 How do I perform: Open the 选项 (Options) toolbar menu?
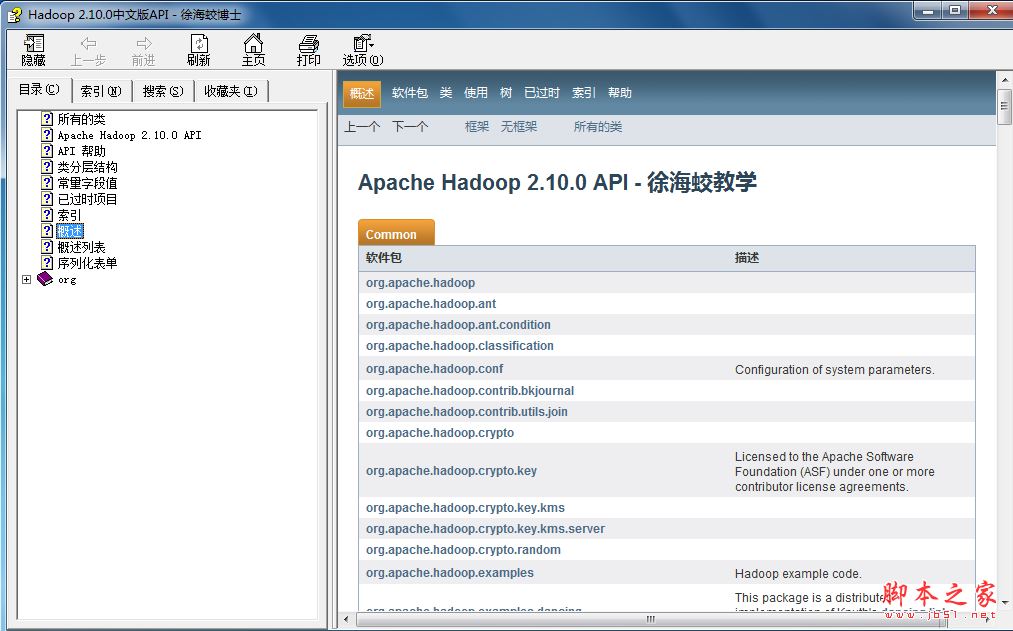[363, 50]
